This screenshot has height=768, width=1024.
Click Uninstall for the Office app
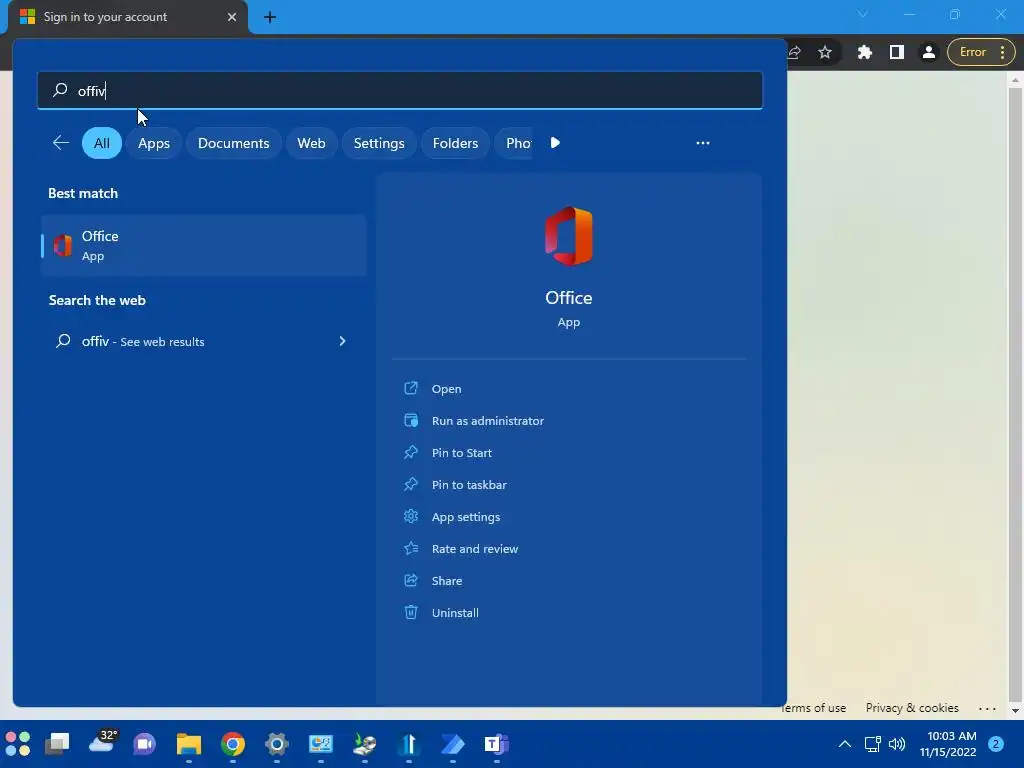(455, 613)
